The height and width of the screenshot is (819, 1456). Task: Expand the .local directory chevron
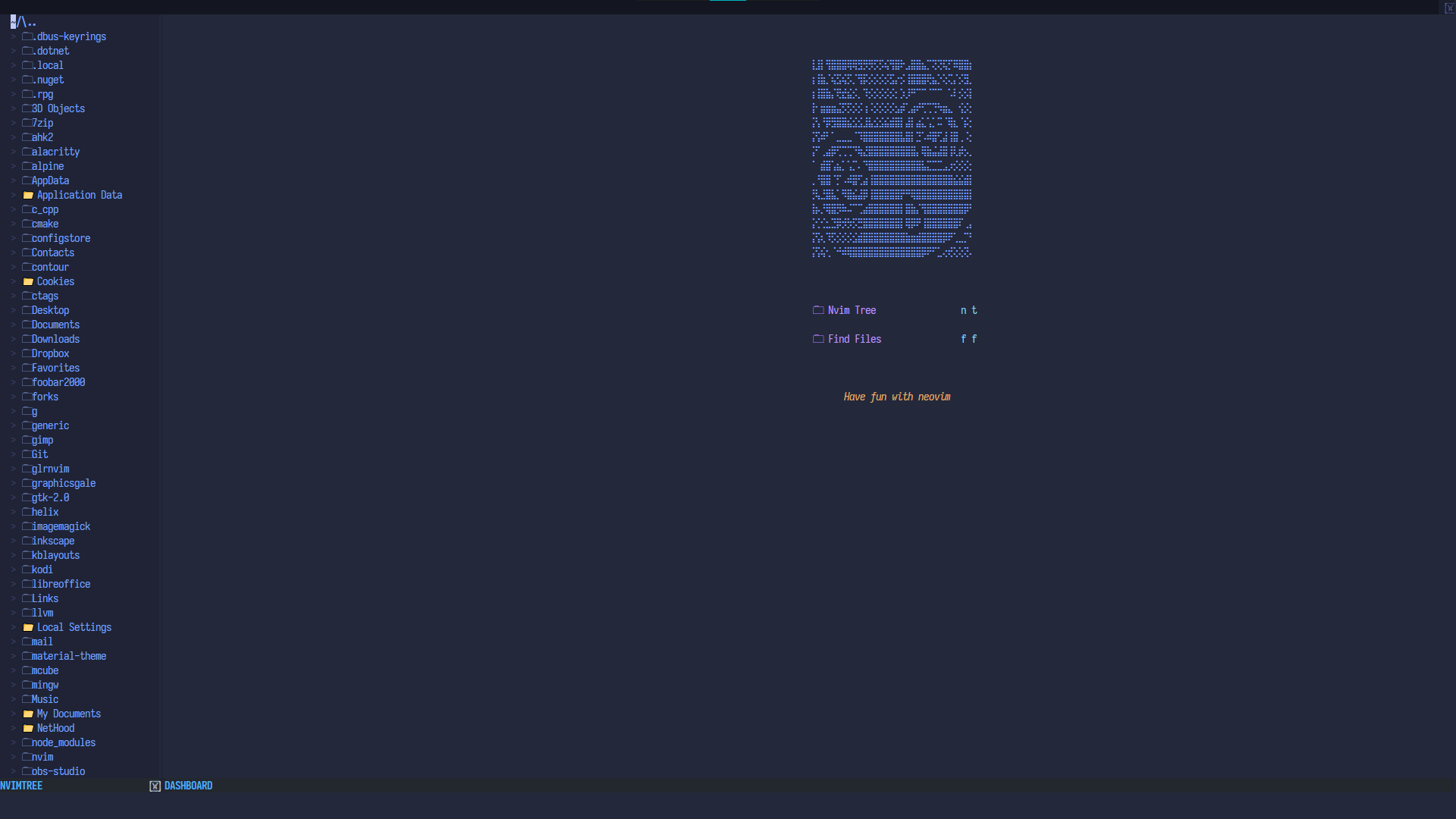coord(13,66)
